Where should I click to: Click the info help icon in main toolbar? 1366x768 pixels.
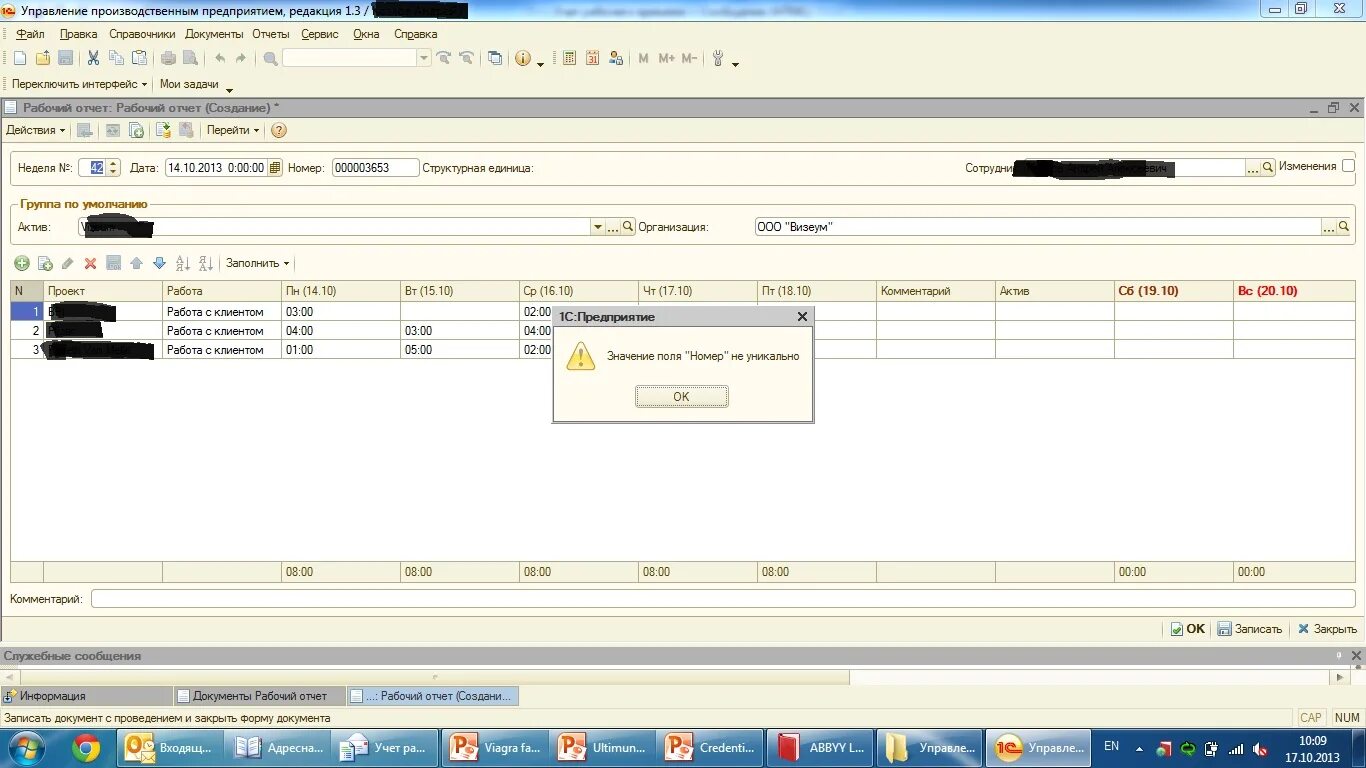click(522, 59)
